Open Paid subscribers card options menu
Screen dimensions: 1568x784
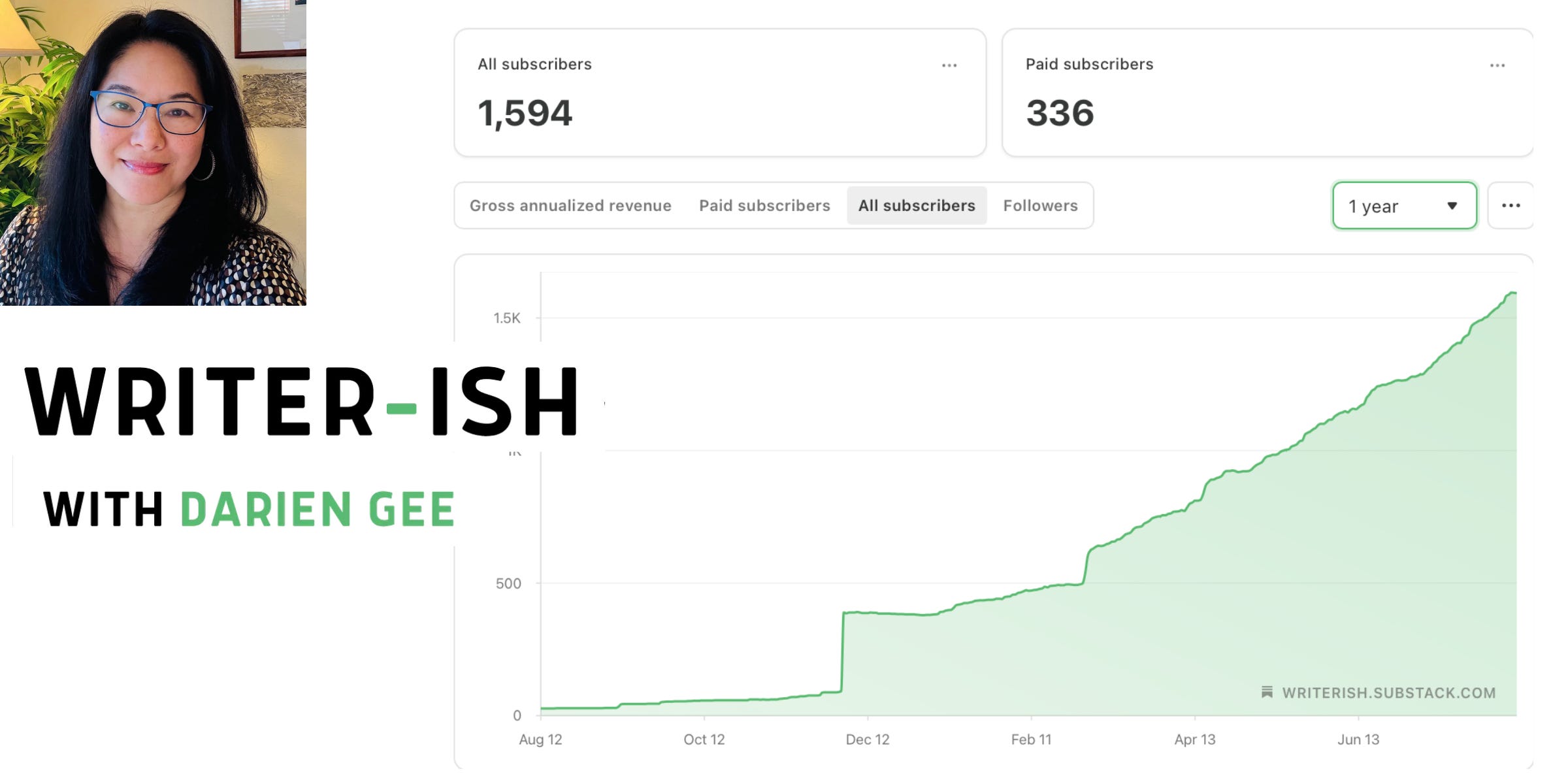coord(1497,65)
